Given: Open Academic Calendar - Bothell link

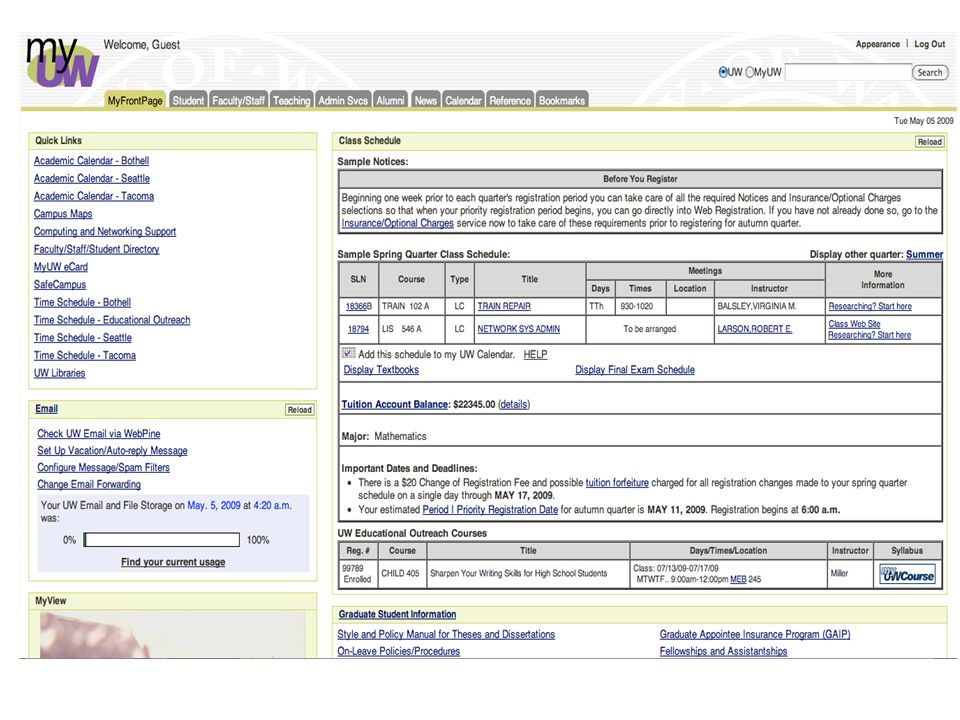Looking at the screenshot, I should (91, 160).
